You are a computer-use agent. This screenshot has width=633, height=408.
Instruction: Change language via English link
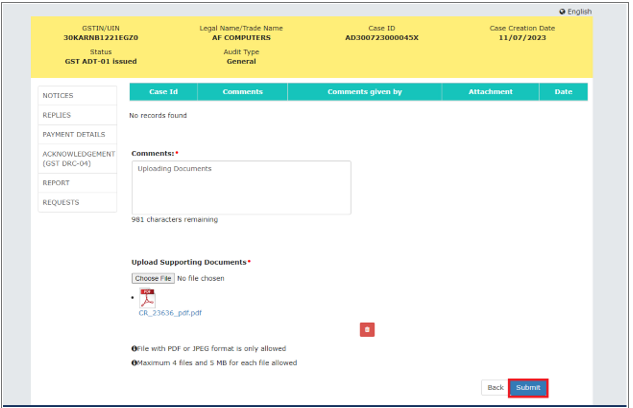579,12
